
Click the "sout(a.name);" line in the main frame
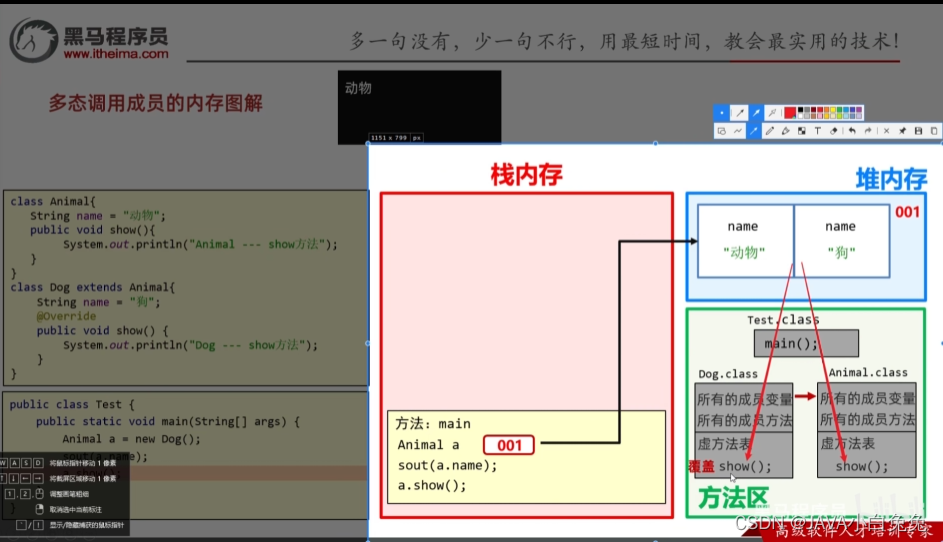pos(447,465)
